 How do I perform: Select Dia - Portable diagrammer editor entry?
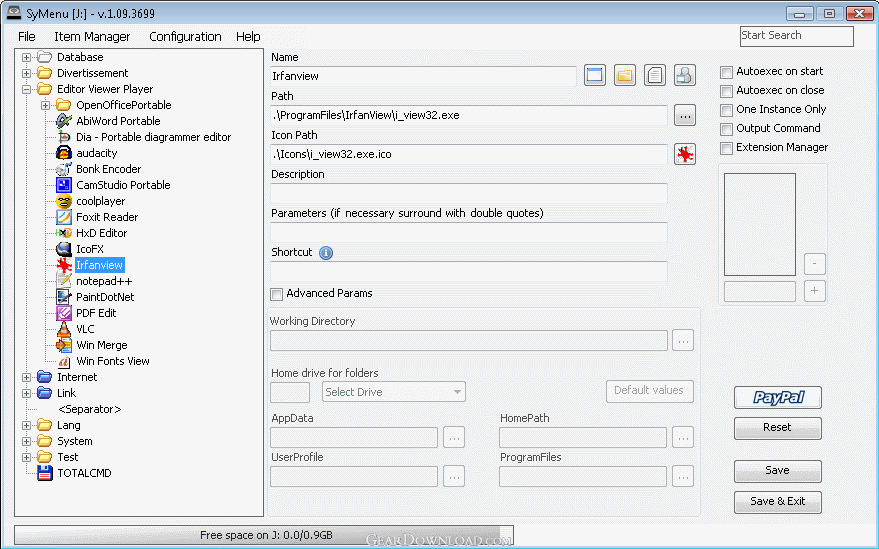(154, 137)
